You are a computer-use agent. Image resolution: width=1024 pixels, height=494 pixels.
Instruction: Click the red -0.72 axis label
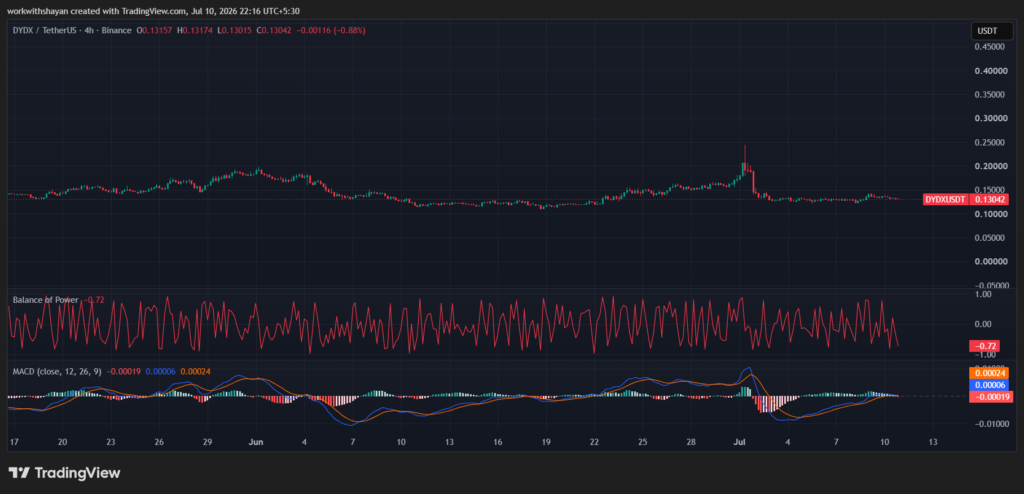(984, 346)
